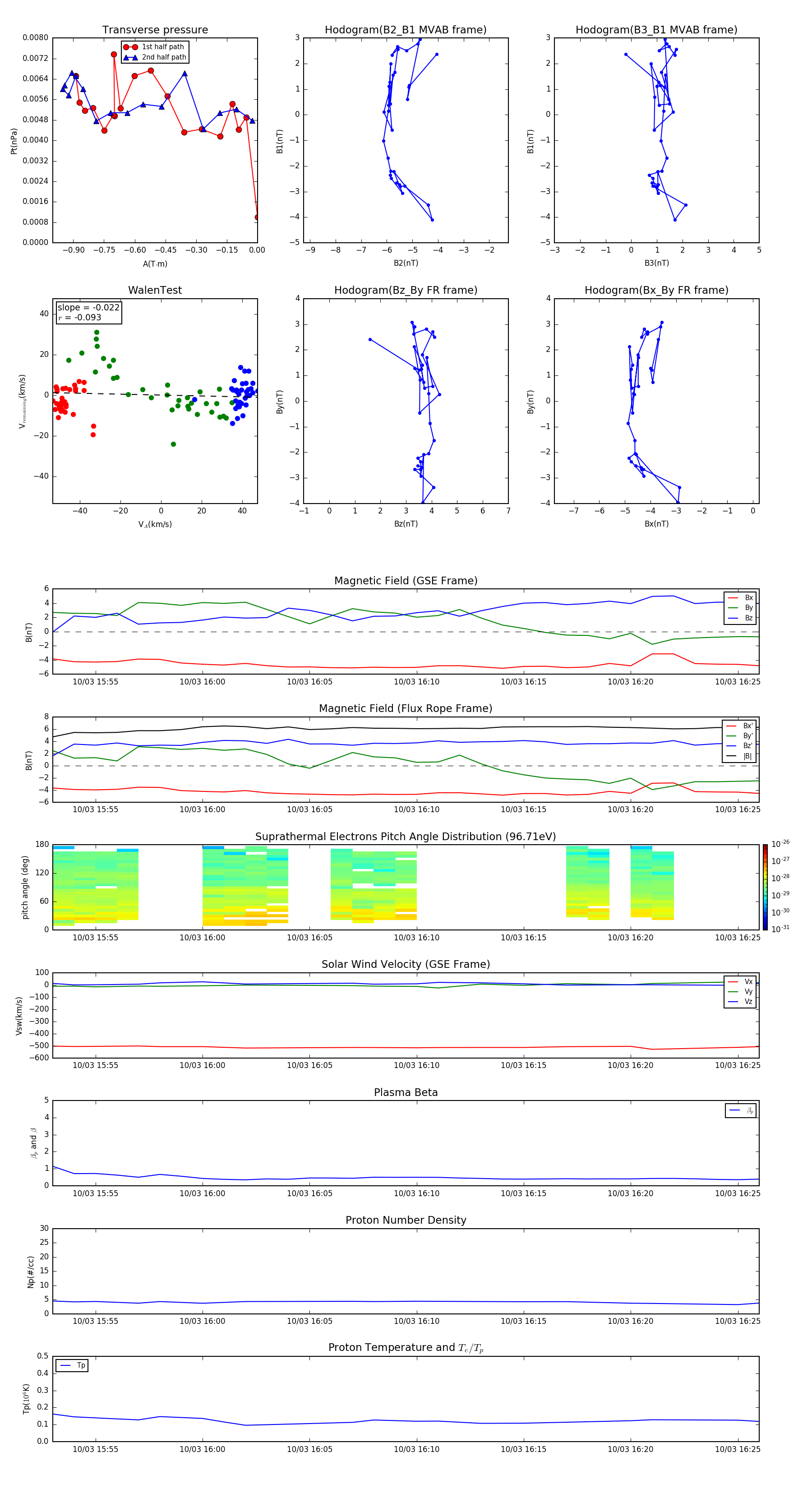812x1489 pixels.
Task: Click "By'" in the Flux Rope legend
Action: click(x=748, y=736)
